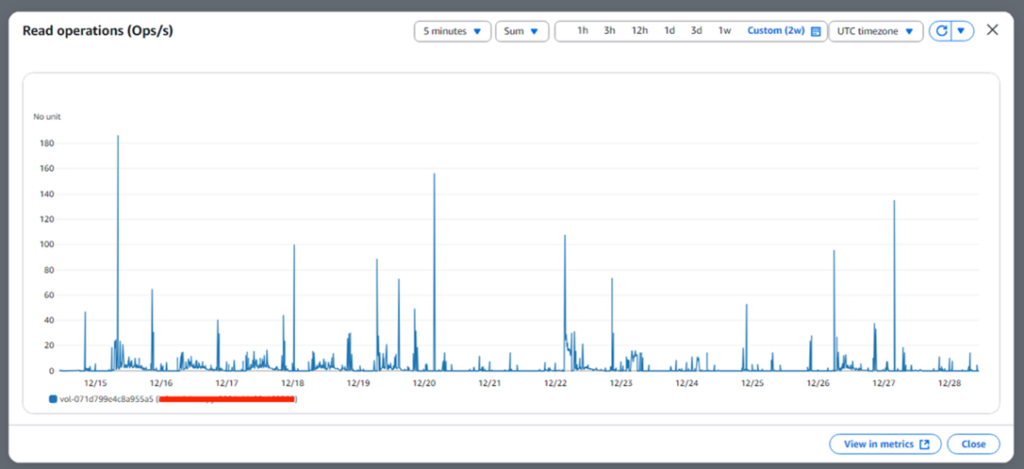Switch to the 3d time range
Screen dimensions: 1024x469
tap(696, 31)
